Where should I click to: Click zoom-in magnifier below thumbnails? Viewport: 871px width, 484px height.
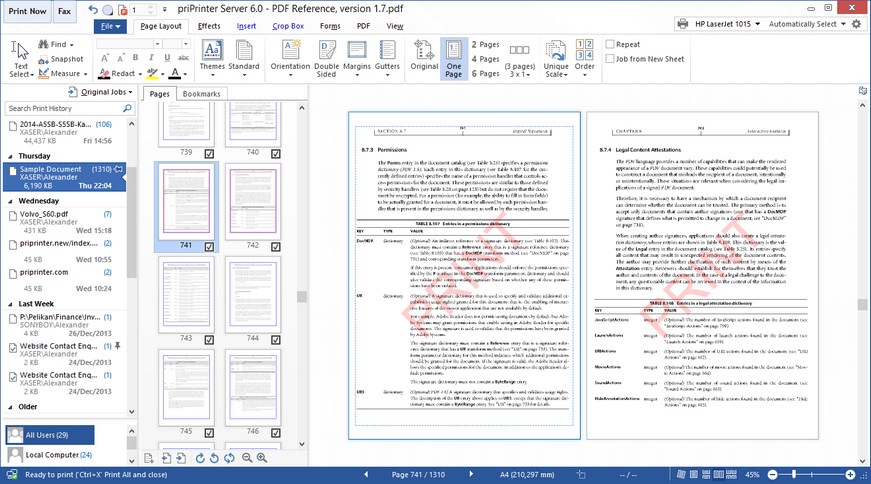click(x=261, y=458)
